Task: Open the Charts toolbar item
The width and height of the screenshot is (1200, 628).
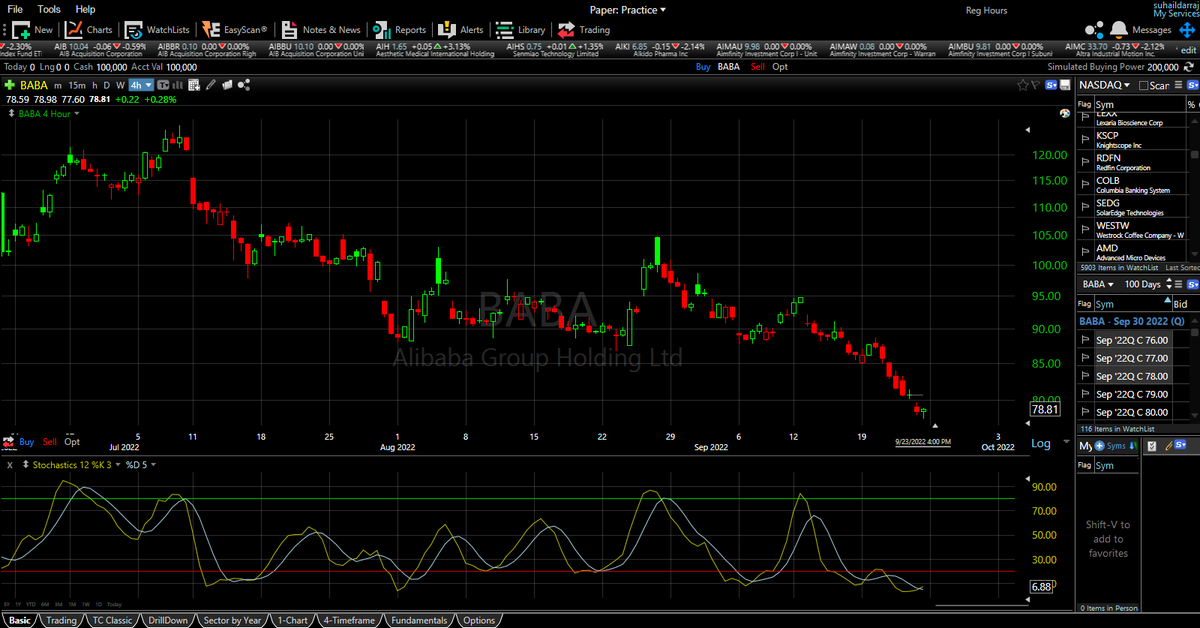Action: pyautogui.click(x=89, y=29)
